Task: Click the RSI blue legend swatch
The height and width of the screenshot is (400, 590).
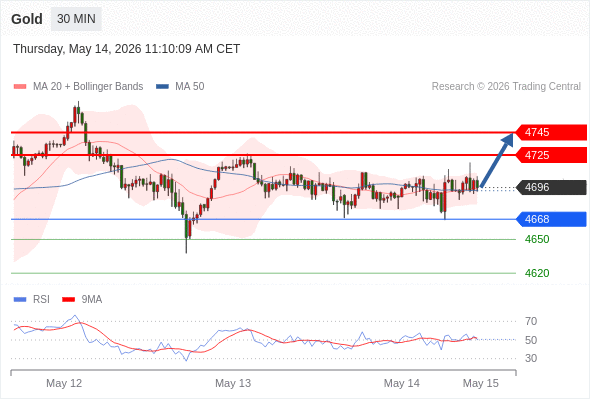Action: tap(20, 300)
